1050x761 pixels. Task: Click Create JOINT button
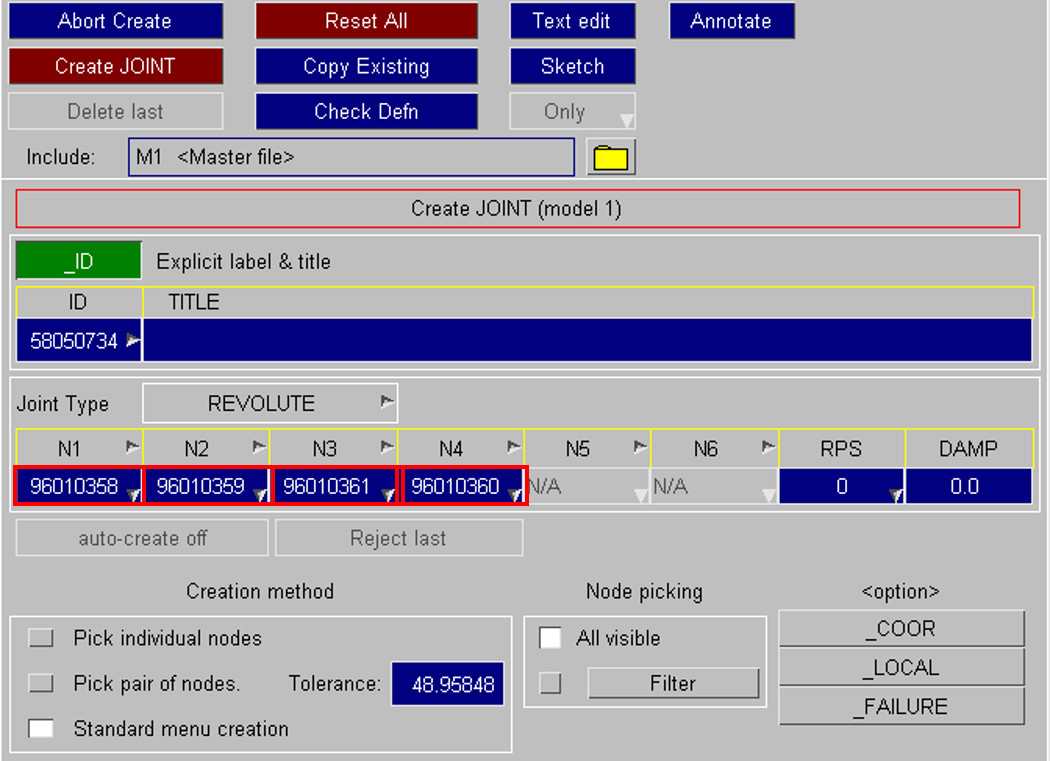pos(115,66)
